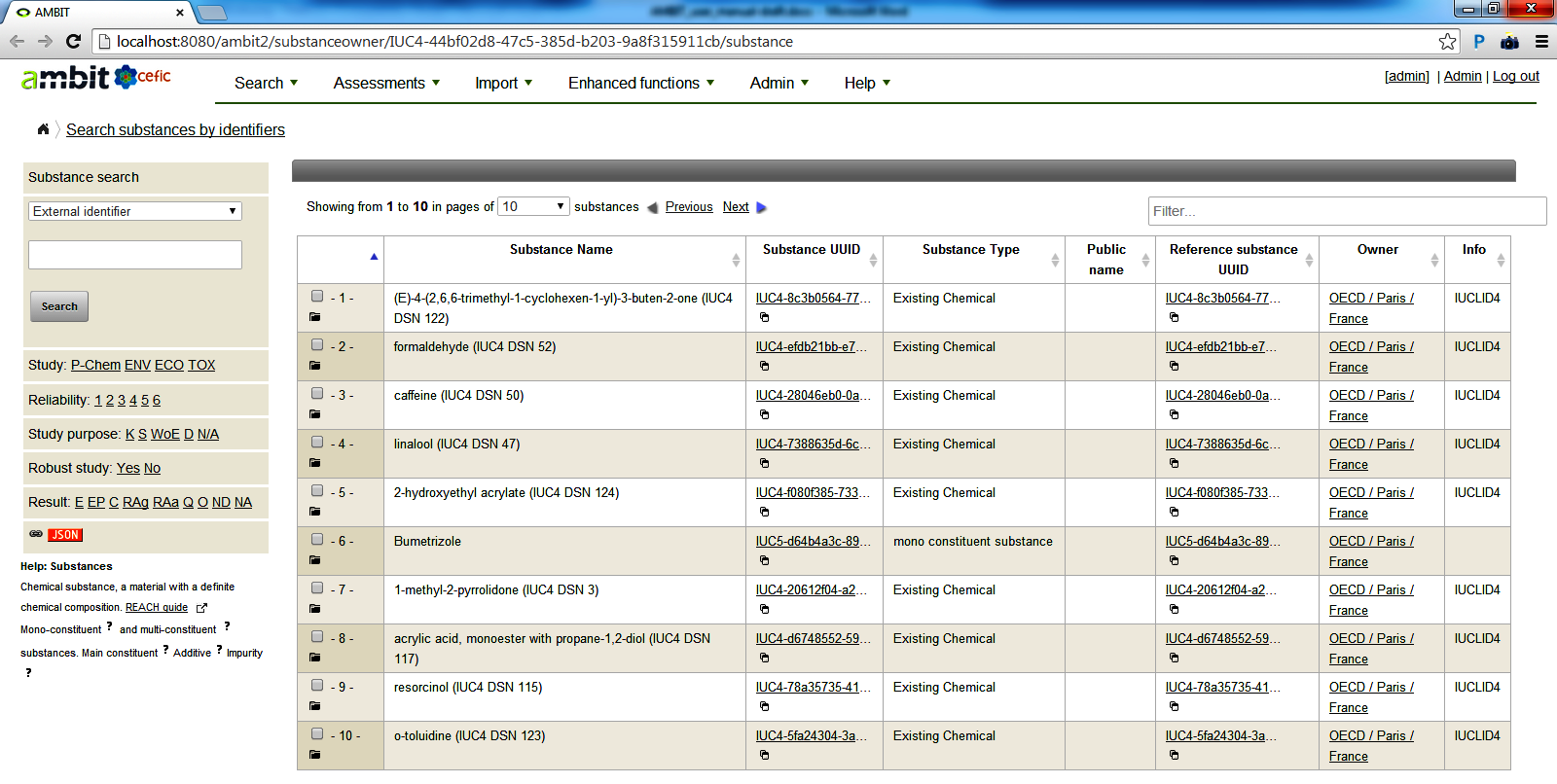Sort by Reference substance UUID column
The height and width of the screenshot is (784, 1557).
point(1237,259)
